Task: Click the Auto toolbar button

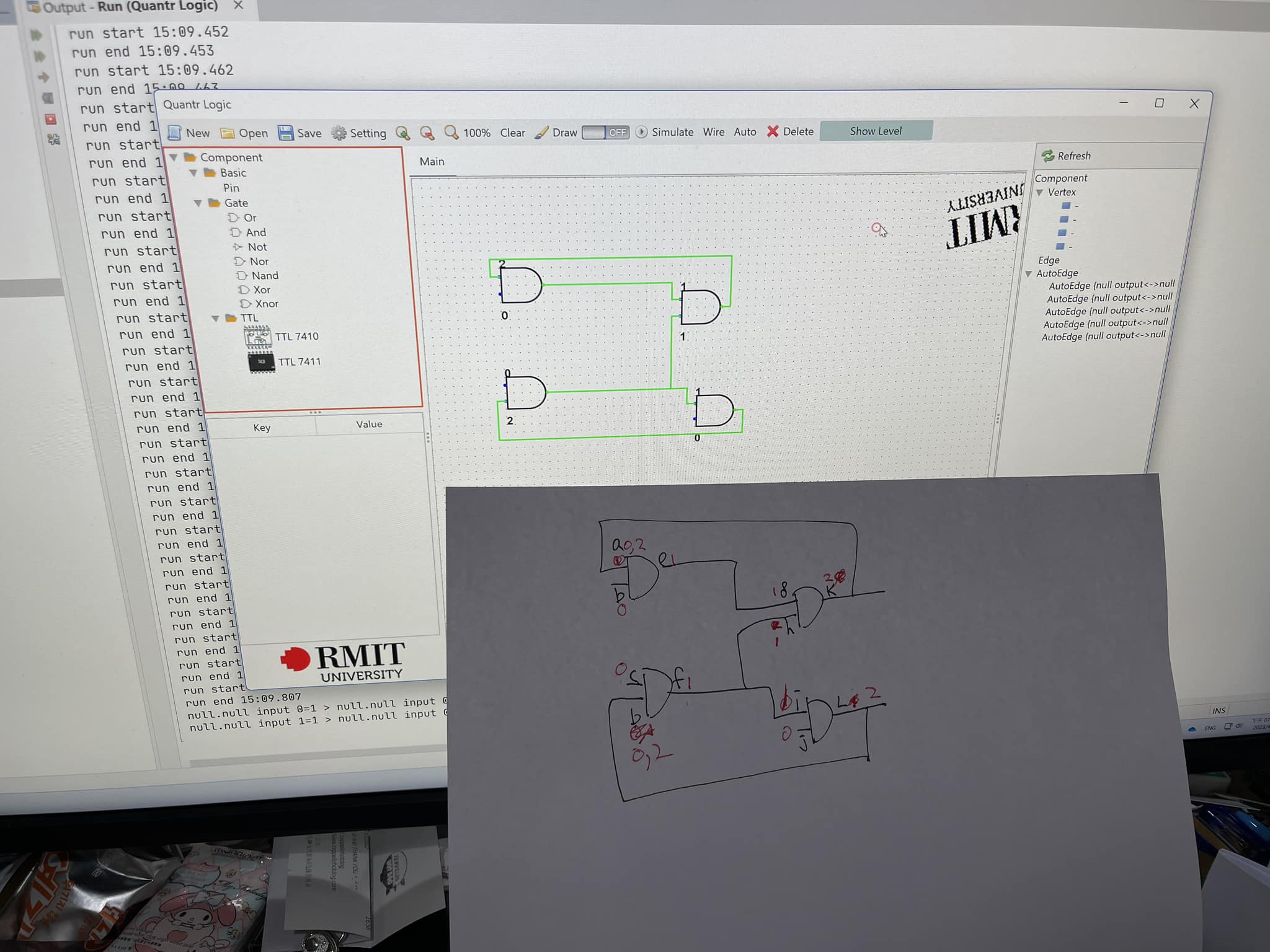Action: pos(745,131)
